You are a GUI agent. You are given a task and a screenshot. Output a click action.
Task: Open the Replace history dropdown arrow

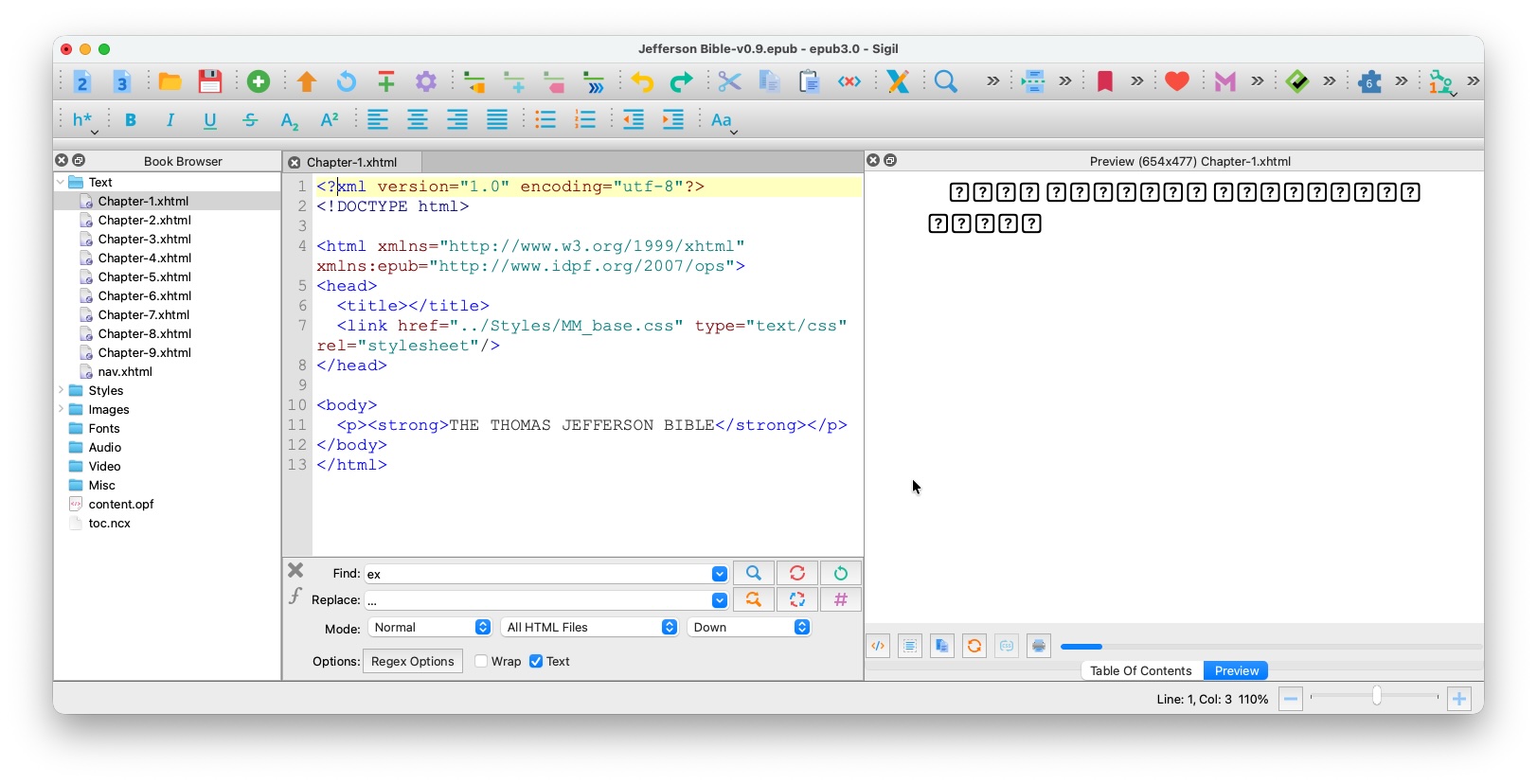point(720,600)
